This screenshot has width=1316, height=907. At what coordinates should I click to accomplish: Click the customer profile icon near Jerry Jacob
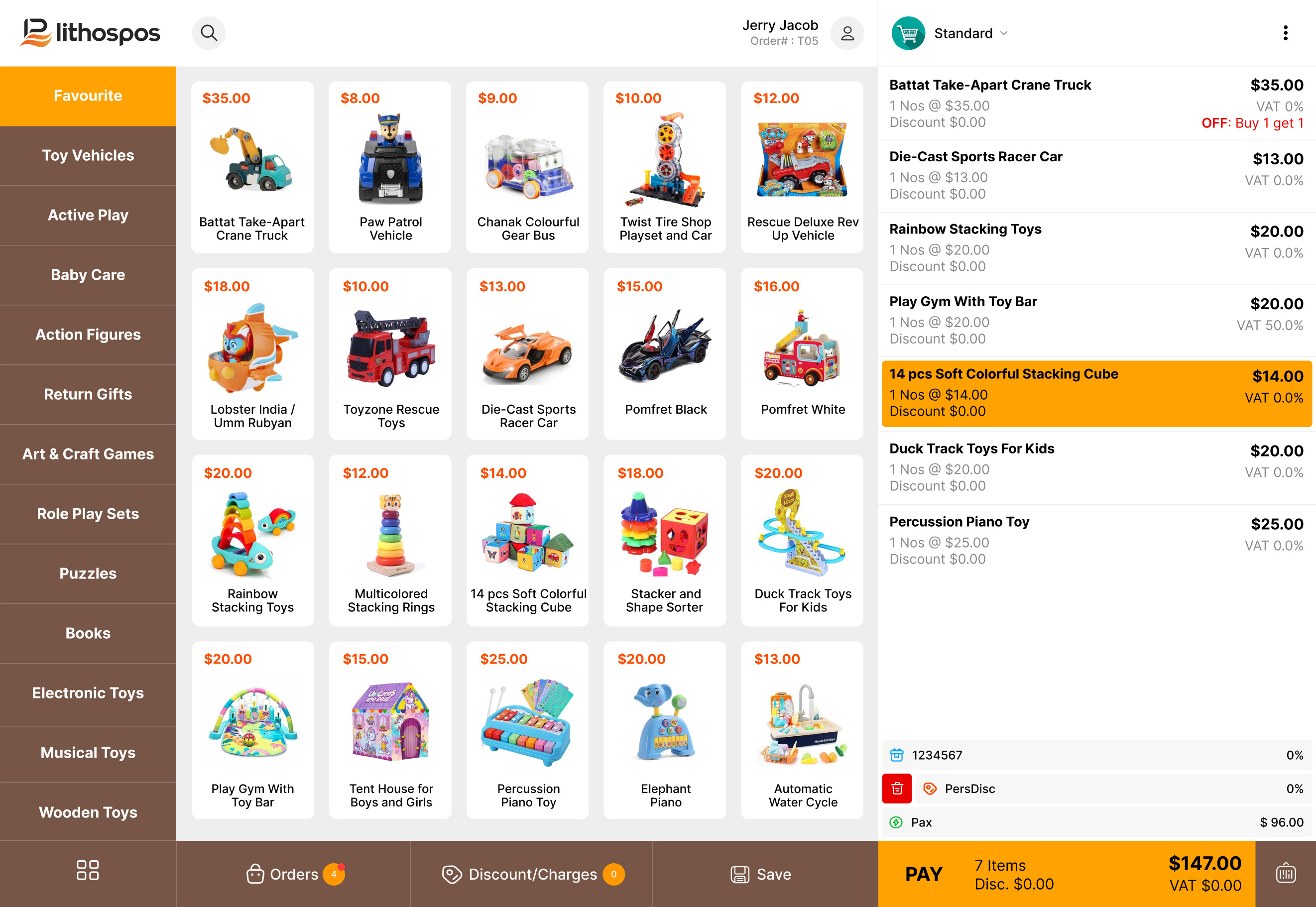(847, 33)
